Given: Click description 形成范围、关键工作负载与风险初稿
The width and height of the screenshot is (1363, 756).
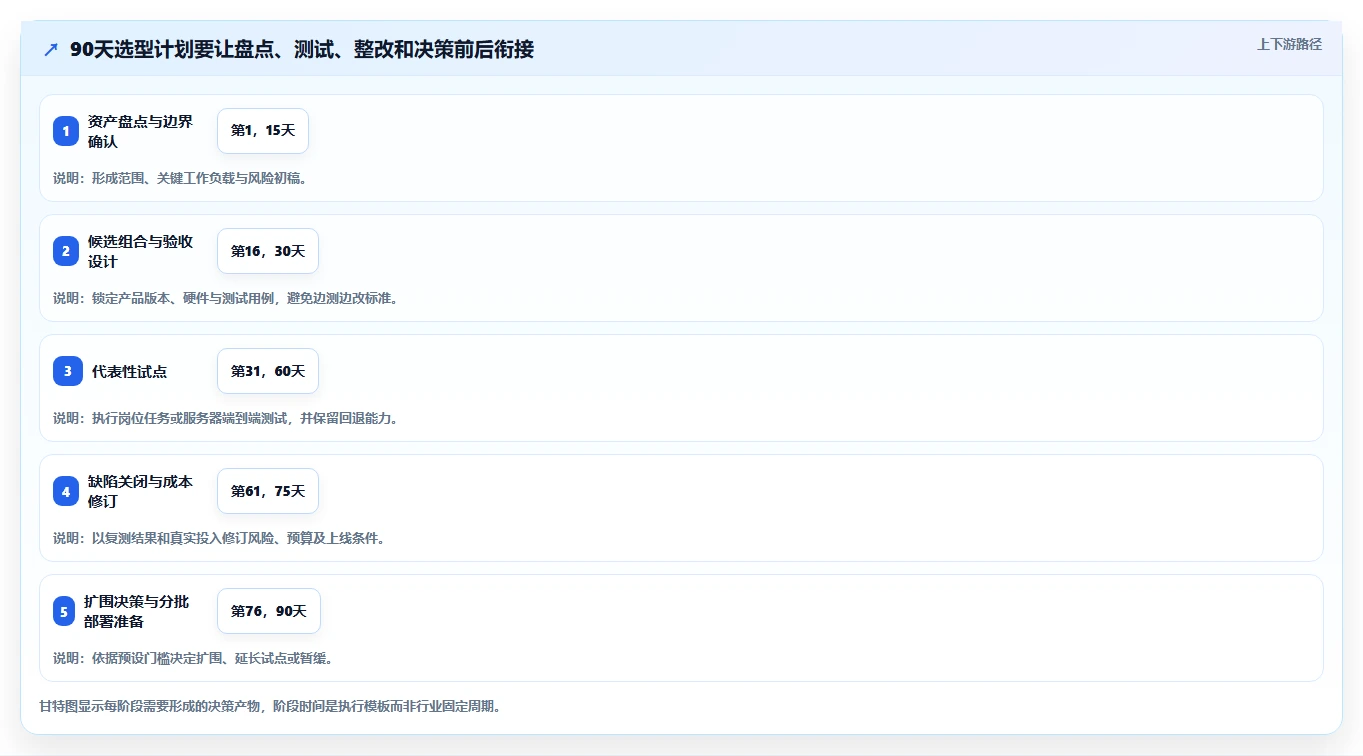Looking at the screenshot, I should coord(180,178).
